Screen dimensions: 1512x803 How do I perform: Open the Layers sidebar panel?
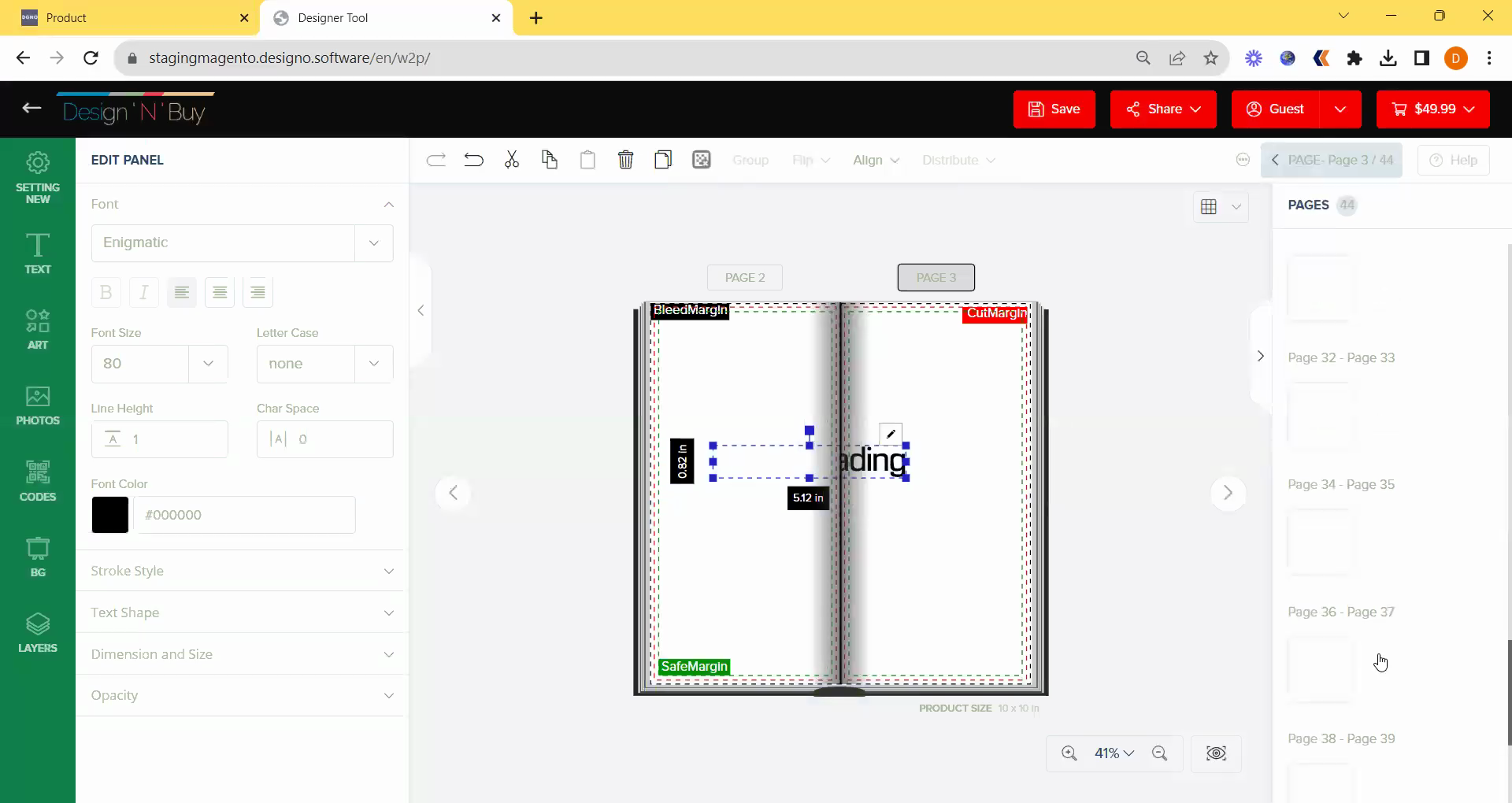pos(38,633)
